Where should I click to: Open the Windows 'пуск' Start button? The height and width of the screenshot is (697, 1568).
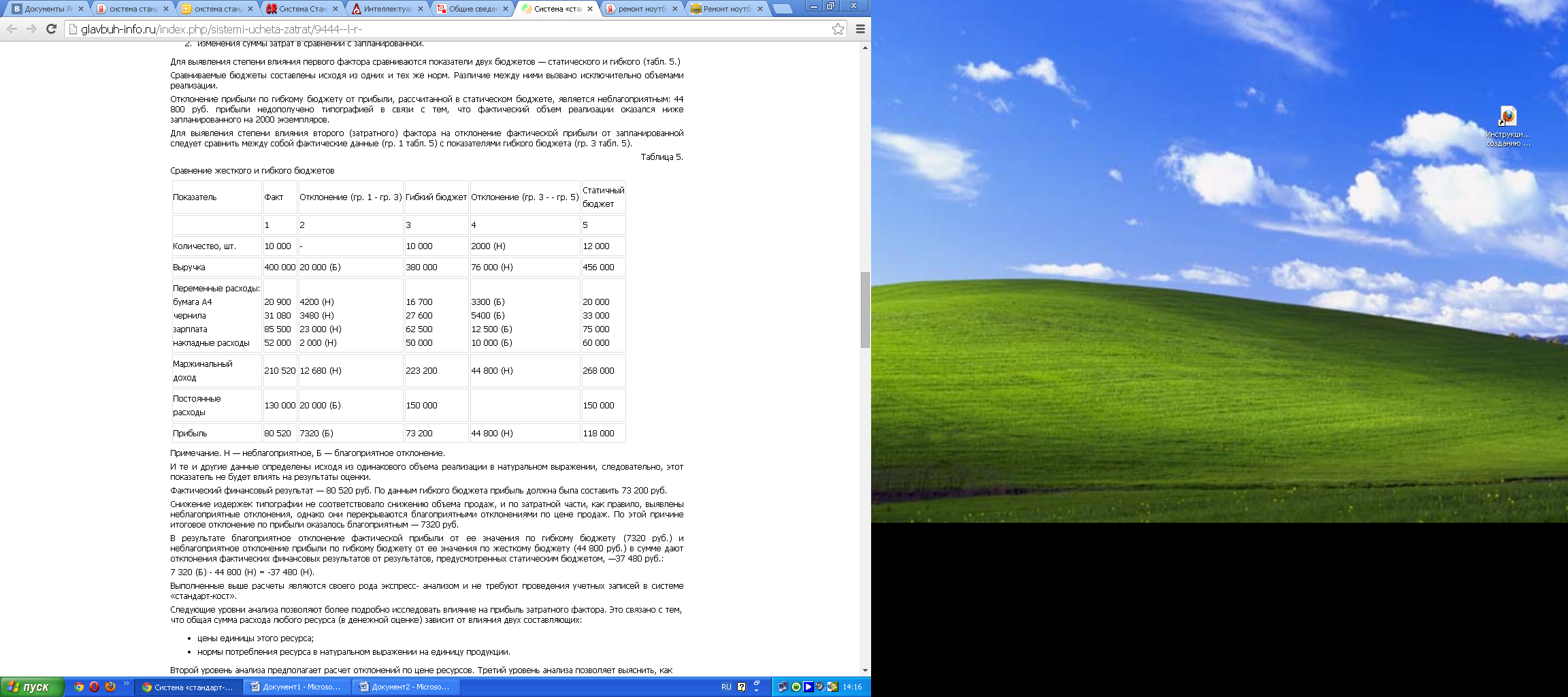(32, 687)
